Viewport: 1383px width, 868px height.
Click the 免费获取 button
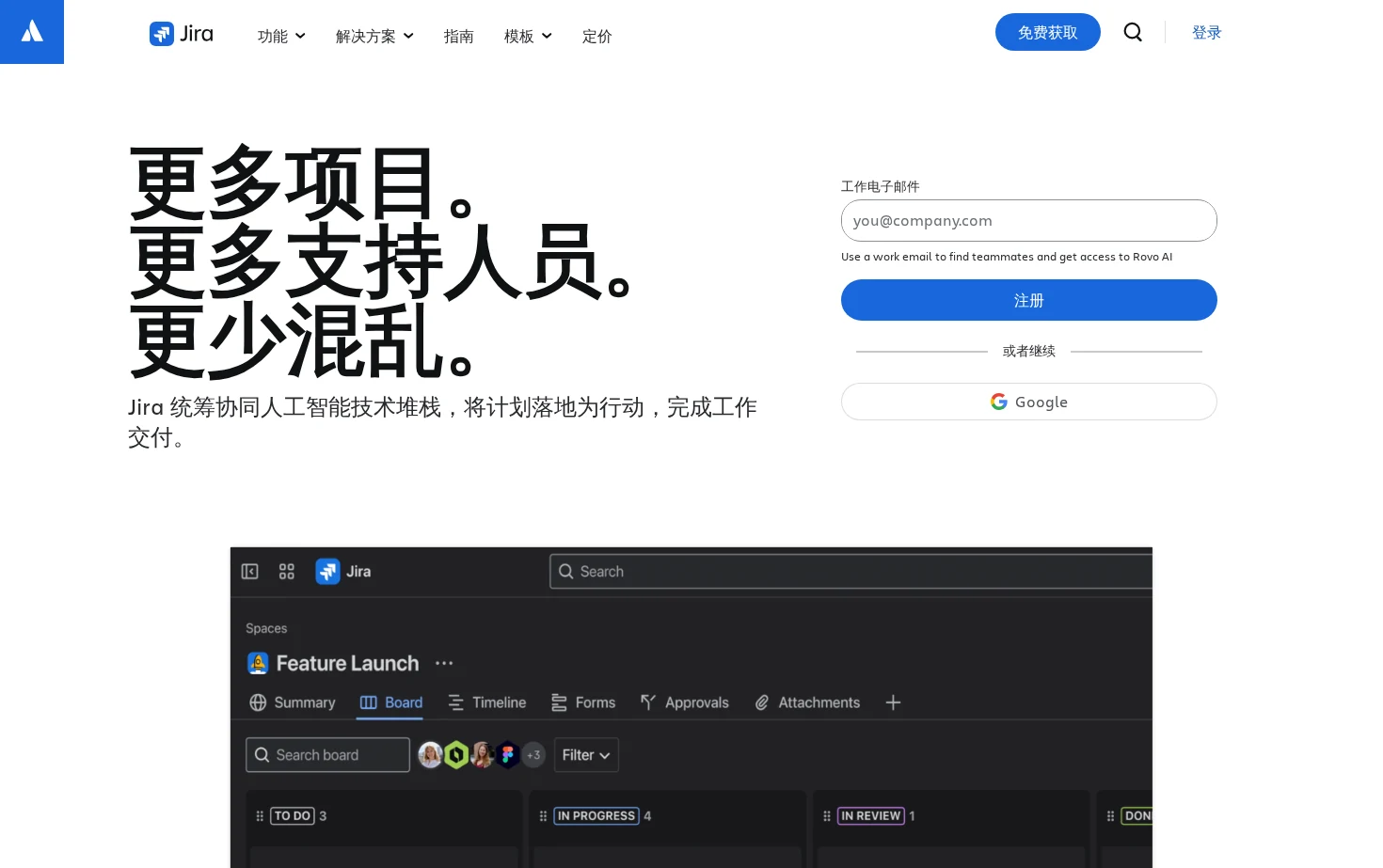[1048, 32]
